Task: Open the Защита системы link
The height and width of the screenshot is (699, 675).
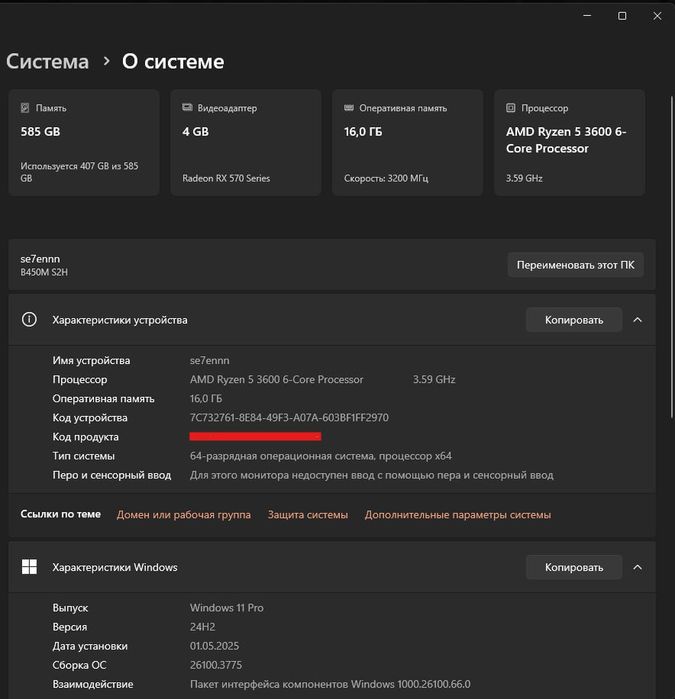Action: (308, 515)
